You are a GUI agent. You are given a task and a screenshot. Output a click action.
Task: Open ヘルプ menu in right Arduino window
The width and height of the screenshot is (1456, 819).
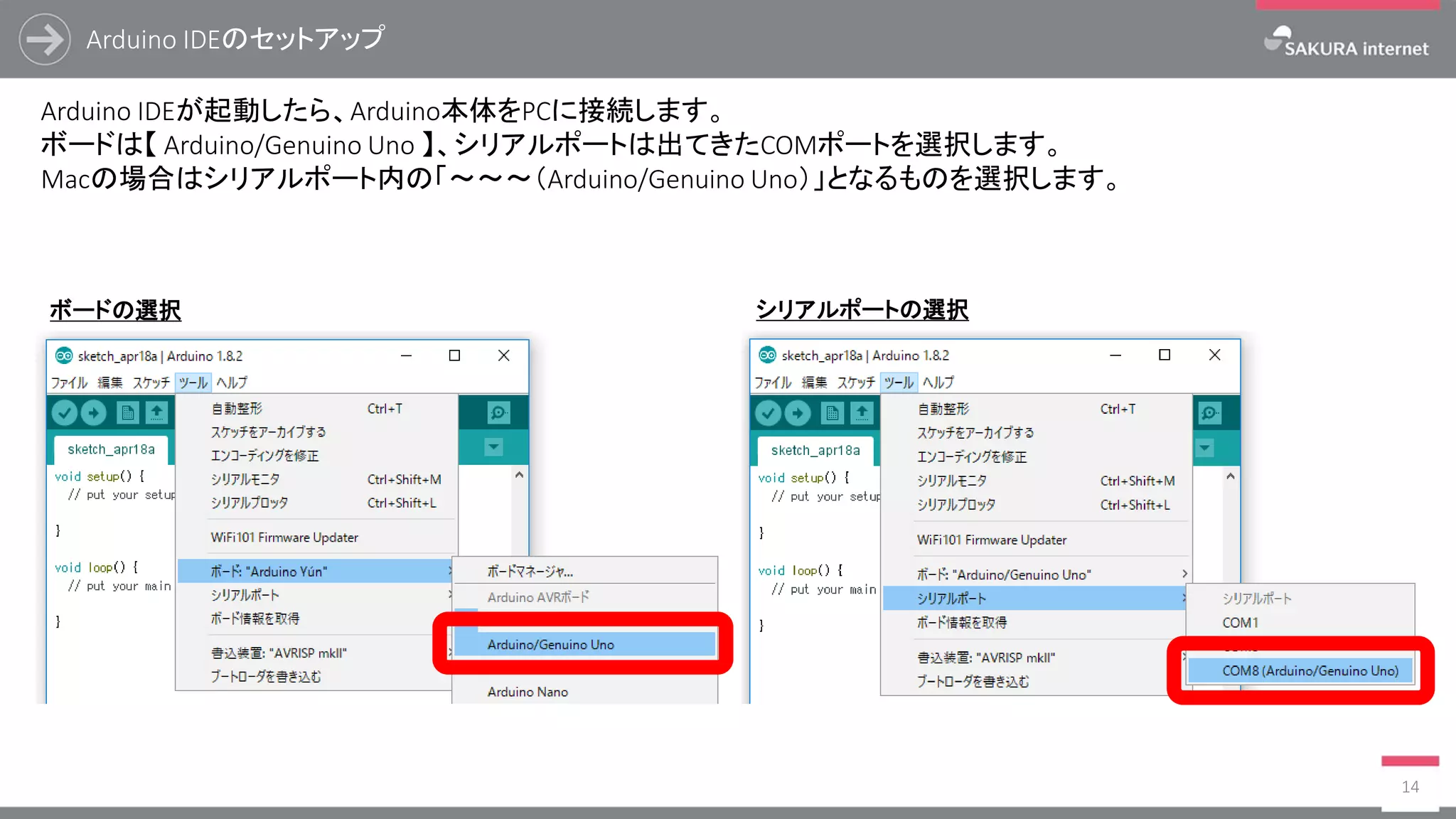click(x=938, y=382)
